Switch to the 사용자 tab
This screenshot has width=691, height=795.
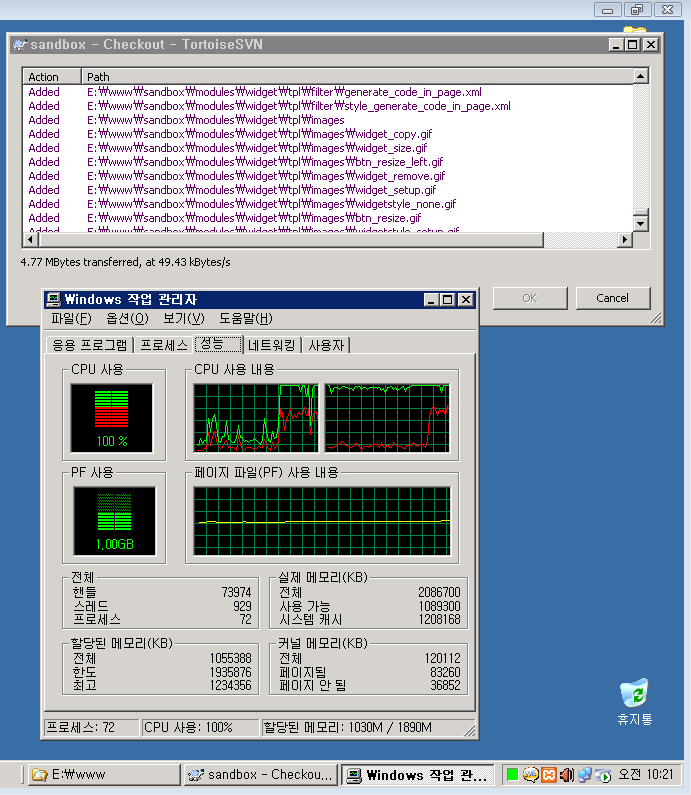pyautogui.click(x=326, y=345)
